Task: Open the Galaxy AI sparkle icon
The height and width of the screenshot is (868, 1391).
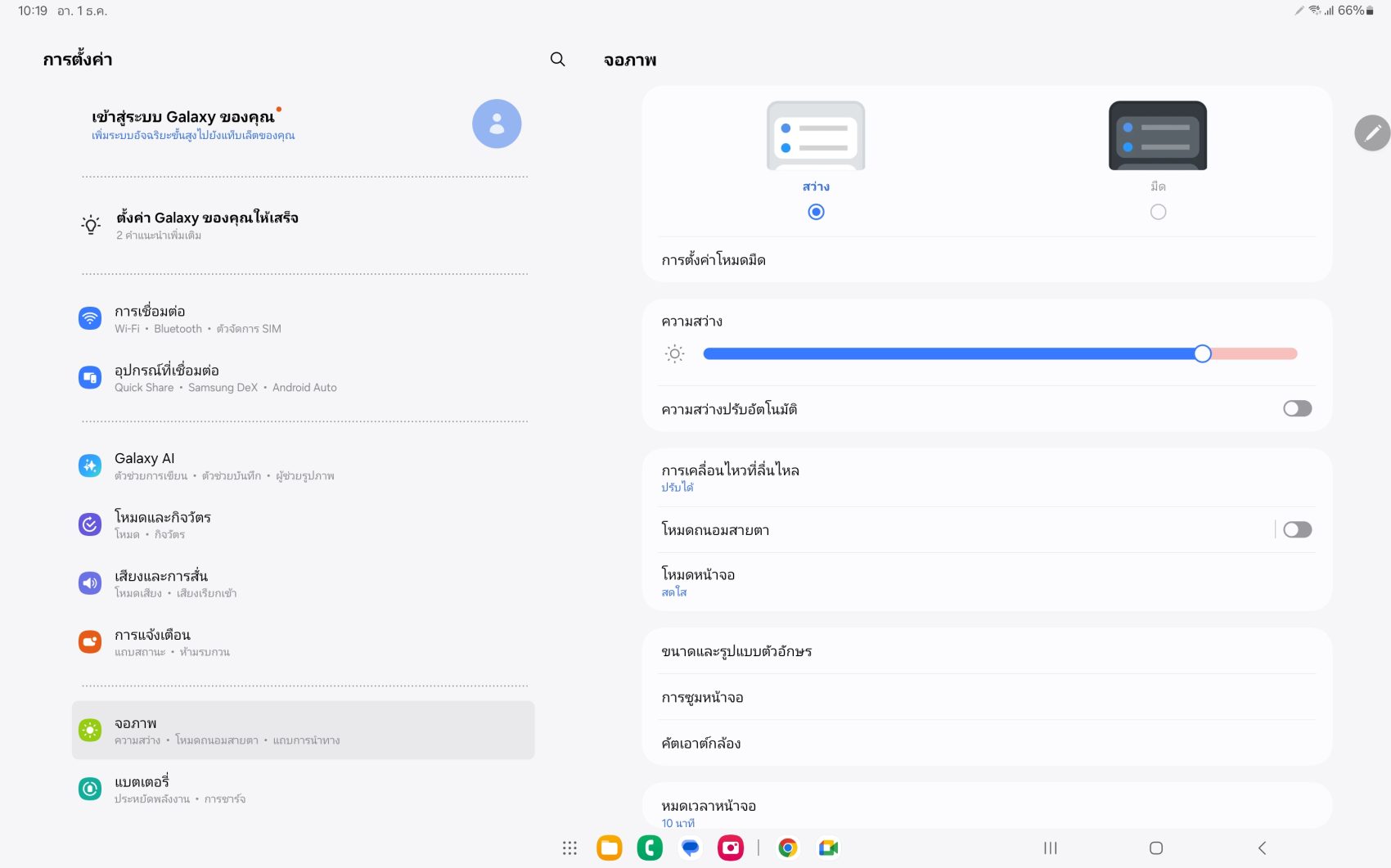Action: tap(90, 465)
